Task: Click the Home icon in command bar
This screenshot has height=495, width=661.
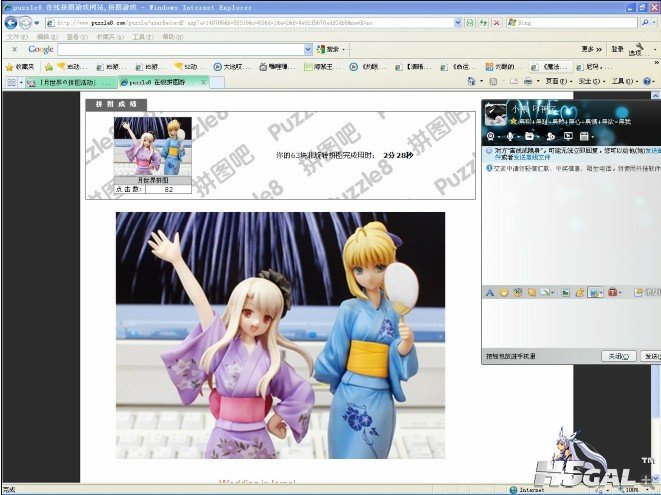Action: pyautogui.click(x=471, y=81)
